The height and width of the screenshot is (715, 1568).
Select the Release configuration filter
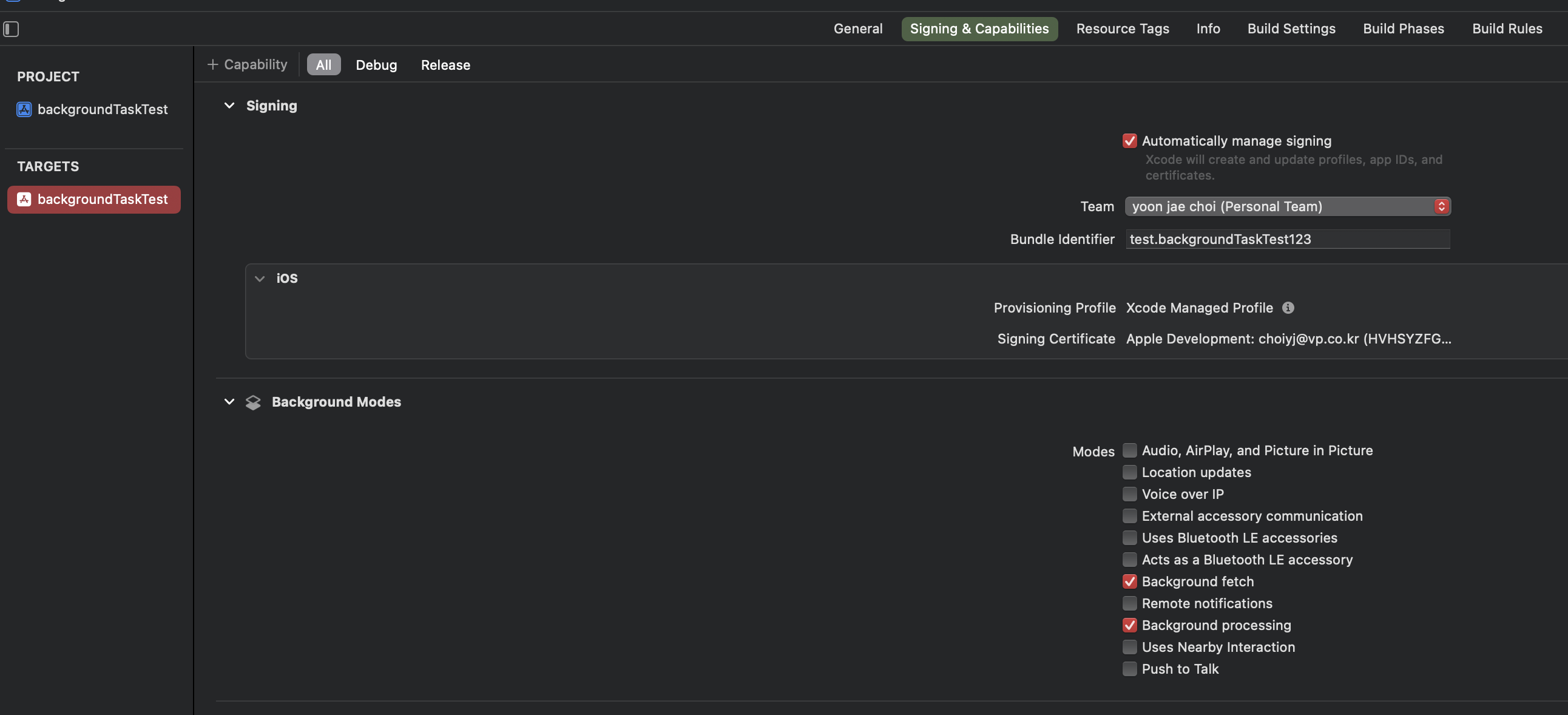pos(445,64)
